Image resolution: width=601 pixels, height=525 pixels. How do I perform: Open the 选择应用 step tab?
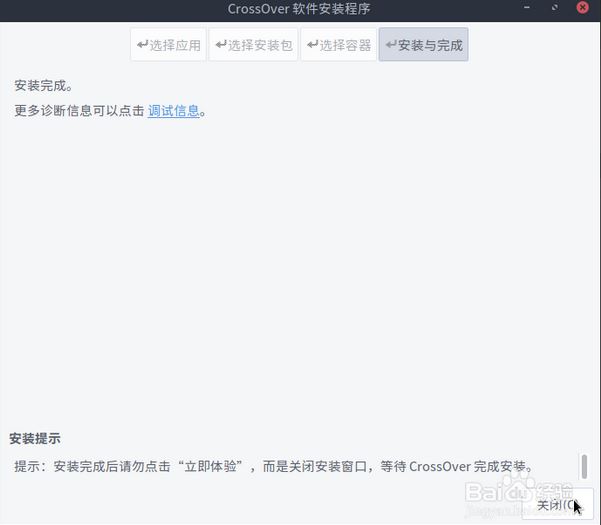pos(168,44)
